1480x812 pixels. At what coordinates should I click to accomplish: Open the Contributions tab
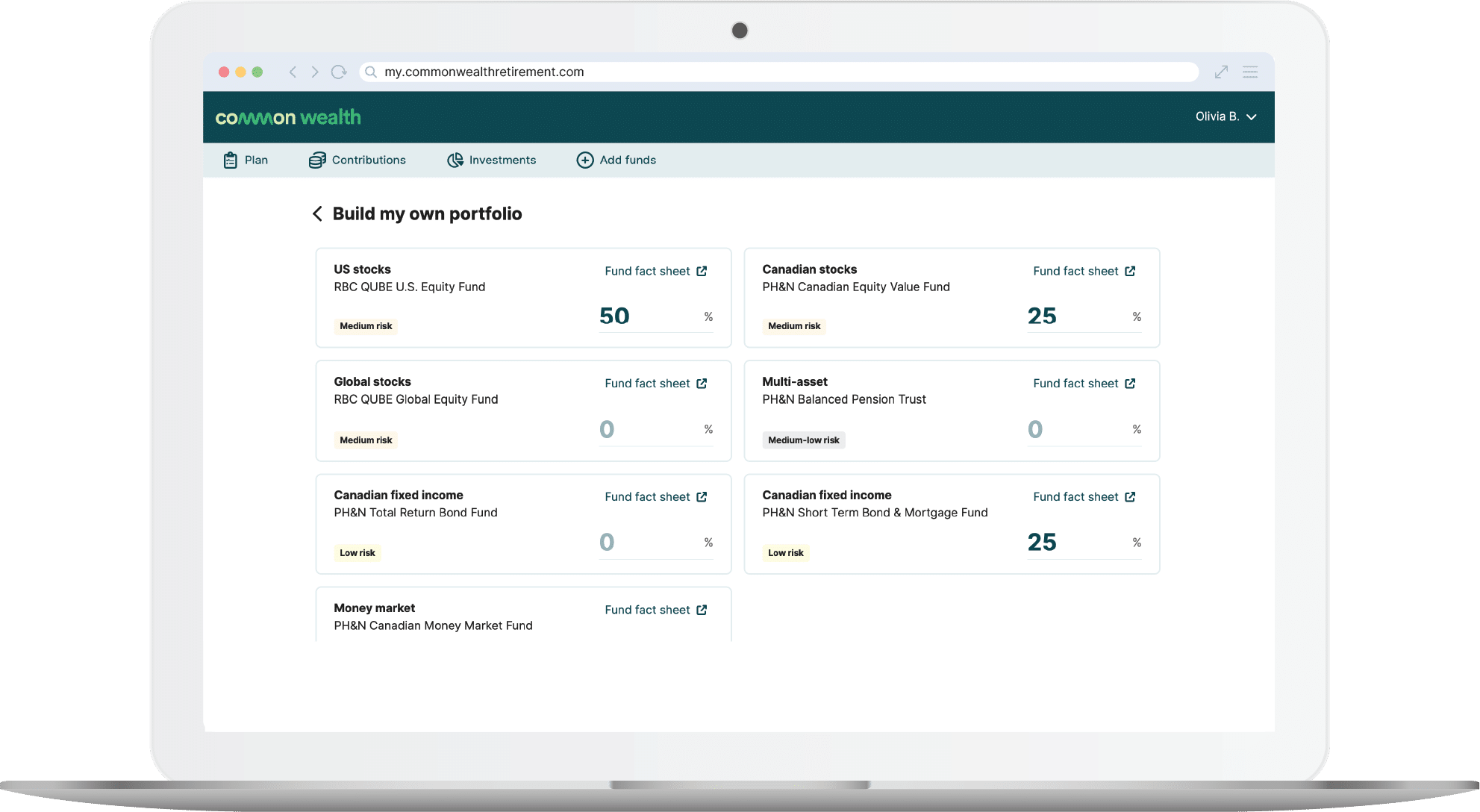[357, 160]
